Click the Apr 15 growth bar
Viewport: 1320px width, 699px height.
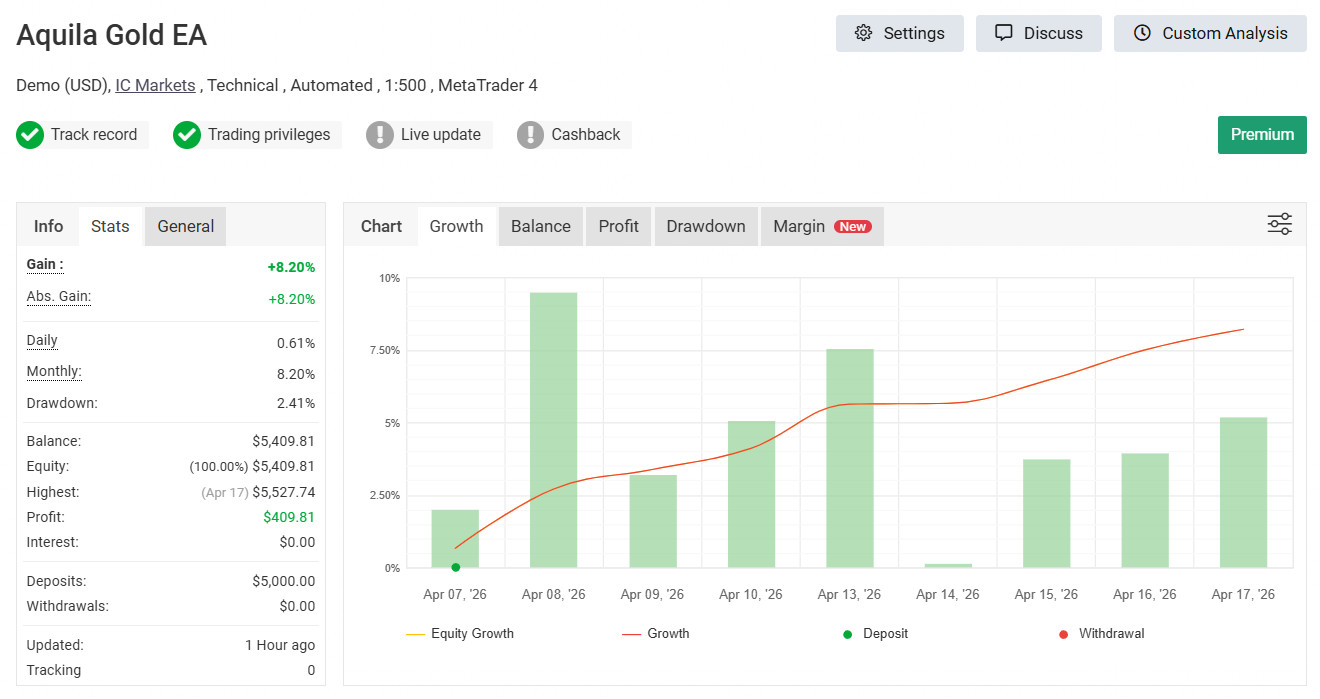[x=1047, y=513]
